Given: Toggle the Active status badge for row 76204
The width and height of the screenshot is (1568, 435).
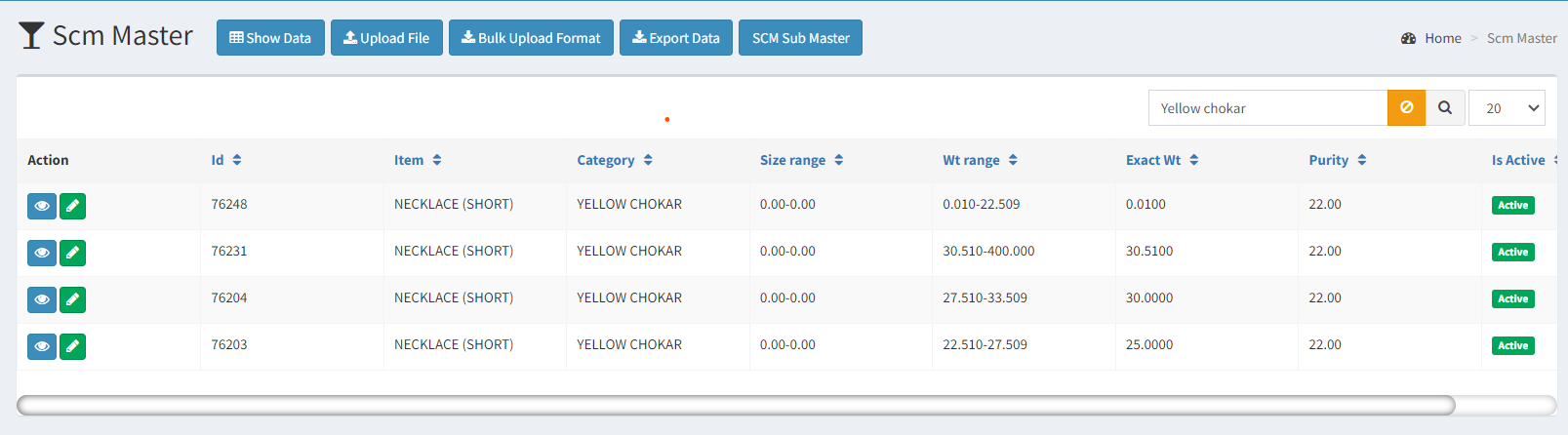Looking at the screenshot, I should point(1512,298).
